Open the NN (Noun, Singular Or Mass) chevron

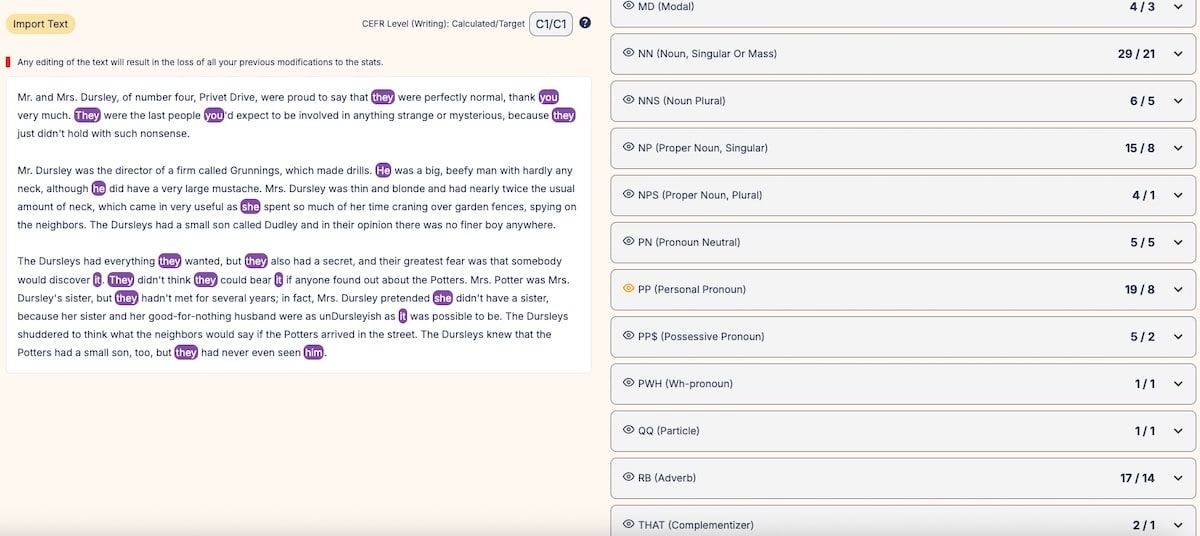pyautogui.click(x=1177, y=53)
